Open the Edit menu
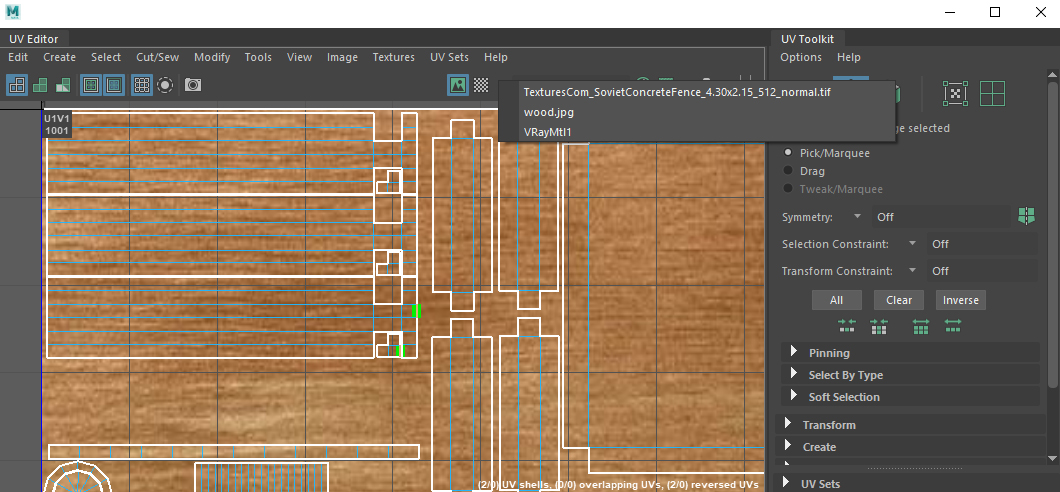 pos(18,57)
